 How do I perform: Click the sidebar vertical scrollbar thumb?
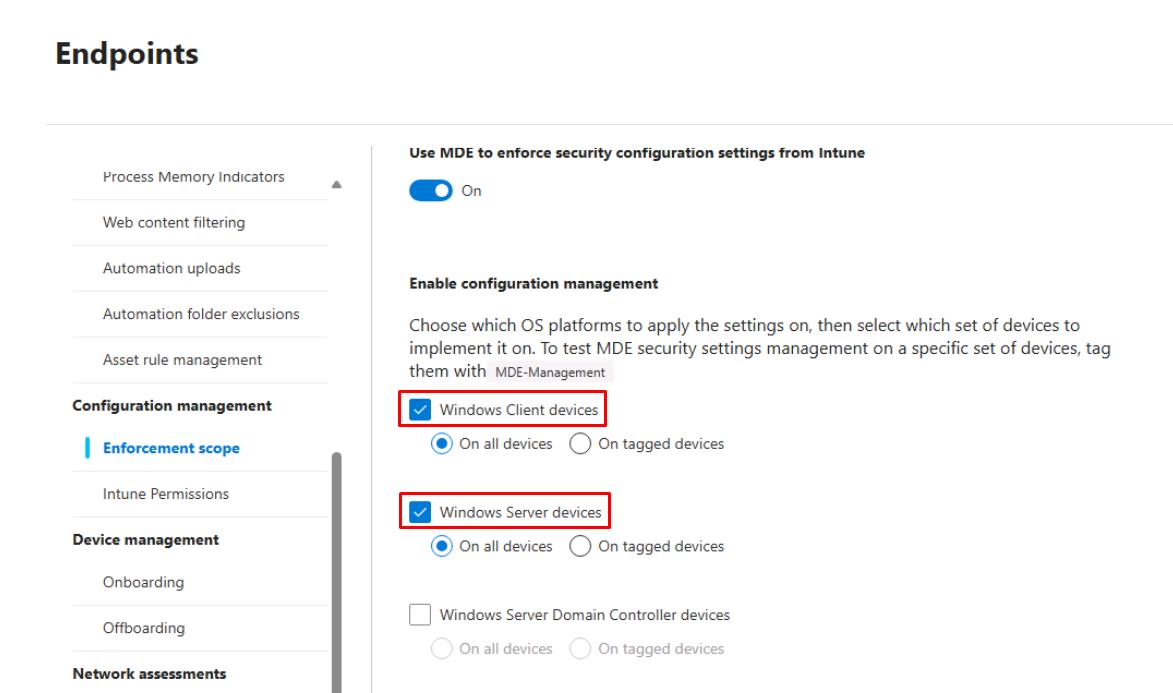336,570
